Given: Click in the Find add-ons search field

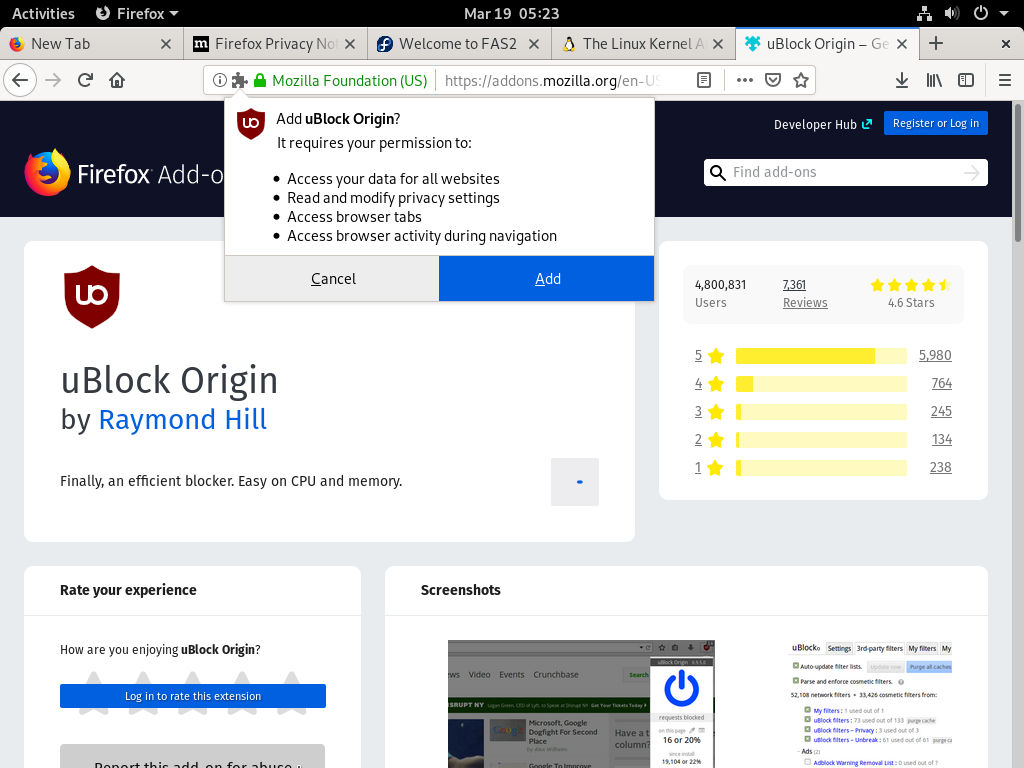Looking at the screenshot, I should tap(845, 172).
